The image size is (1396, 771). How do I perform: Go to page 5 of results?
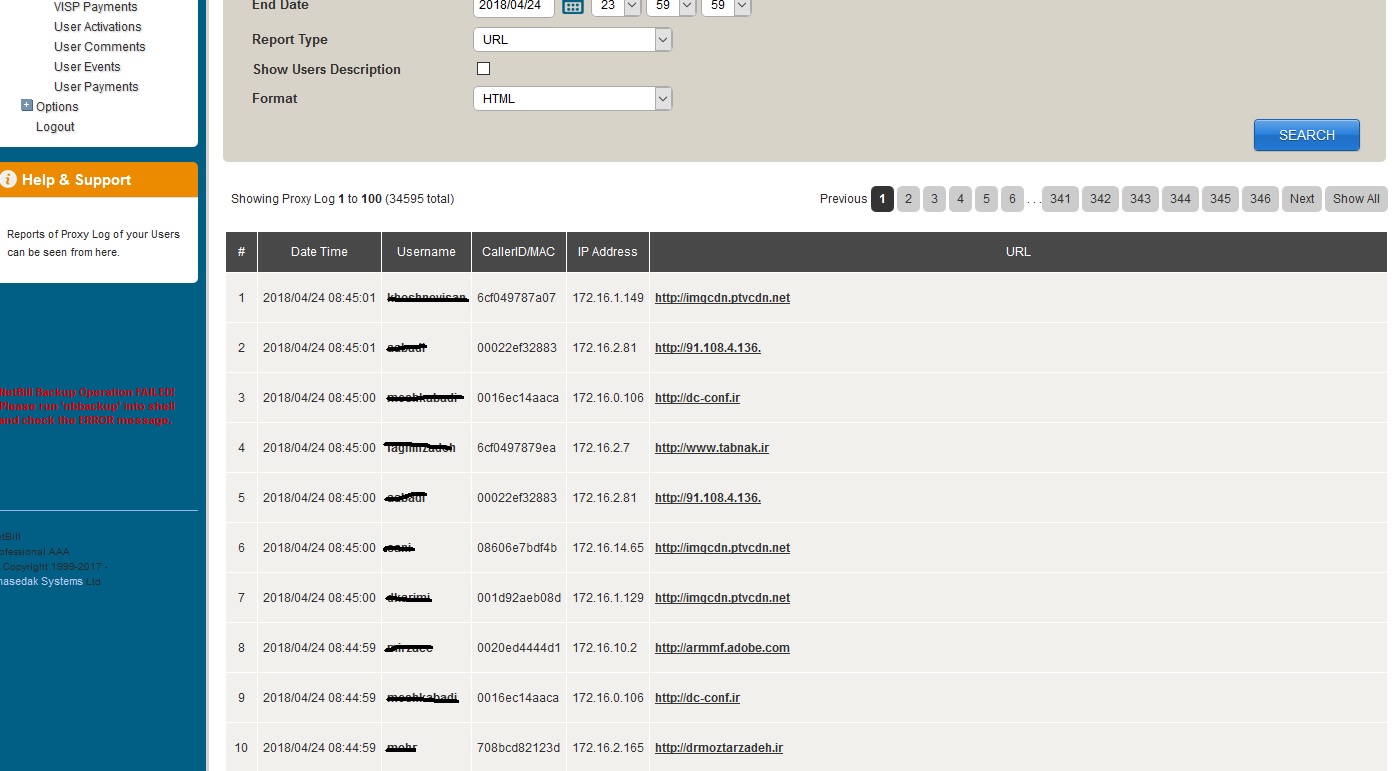point(986,199)
